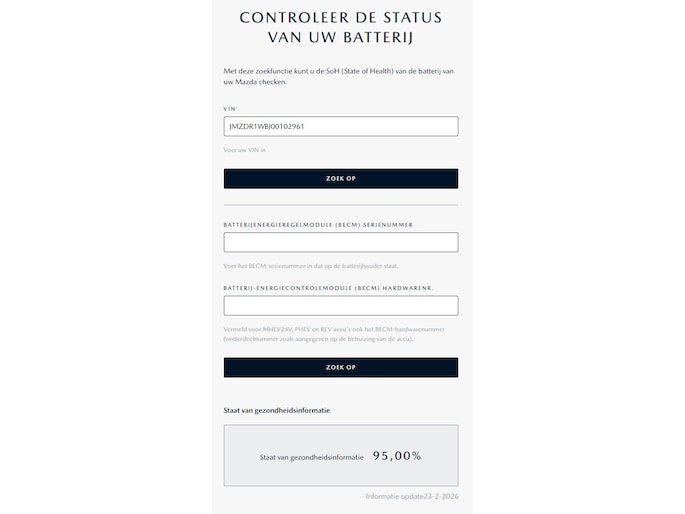
Task: Click 'Staat van gezondheidsinformatie' heading above the result box
Action: pyautogui.click(x=277, y=410)
